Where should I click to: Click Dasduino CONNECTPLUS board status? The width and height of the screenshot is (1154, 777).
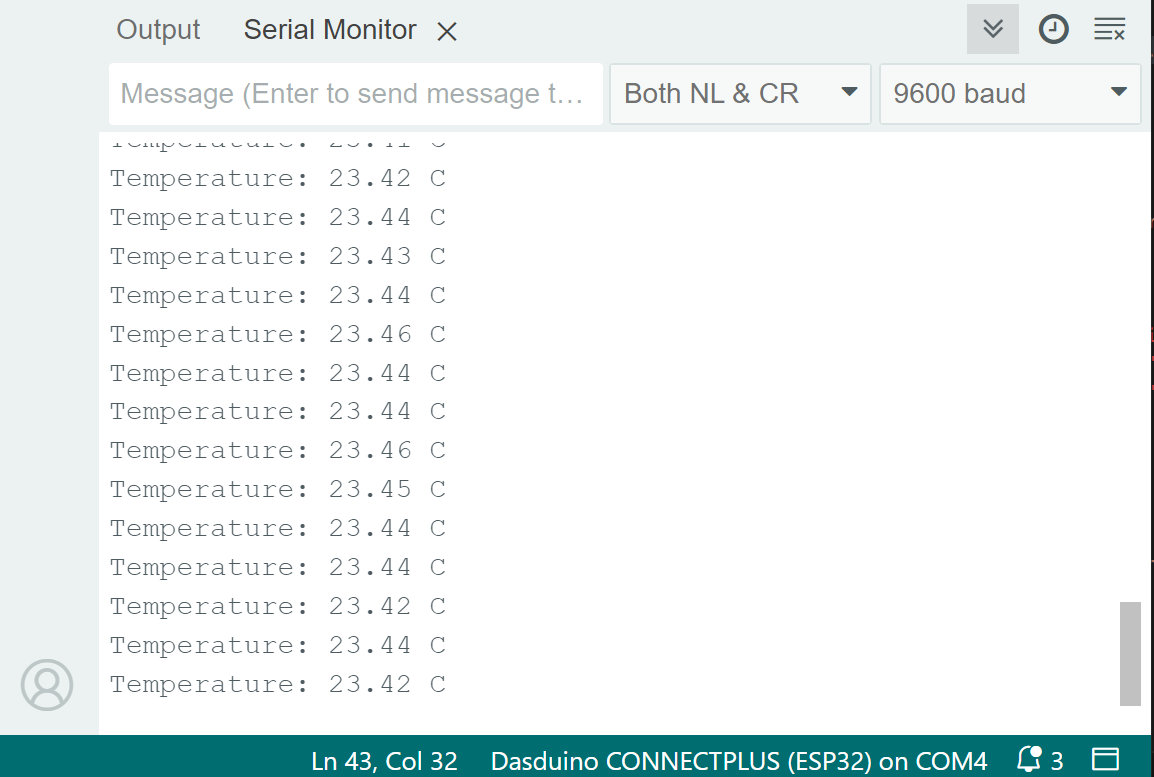tap(738, 761)
